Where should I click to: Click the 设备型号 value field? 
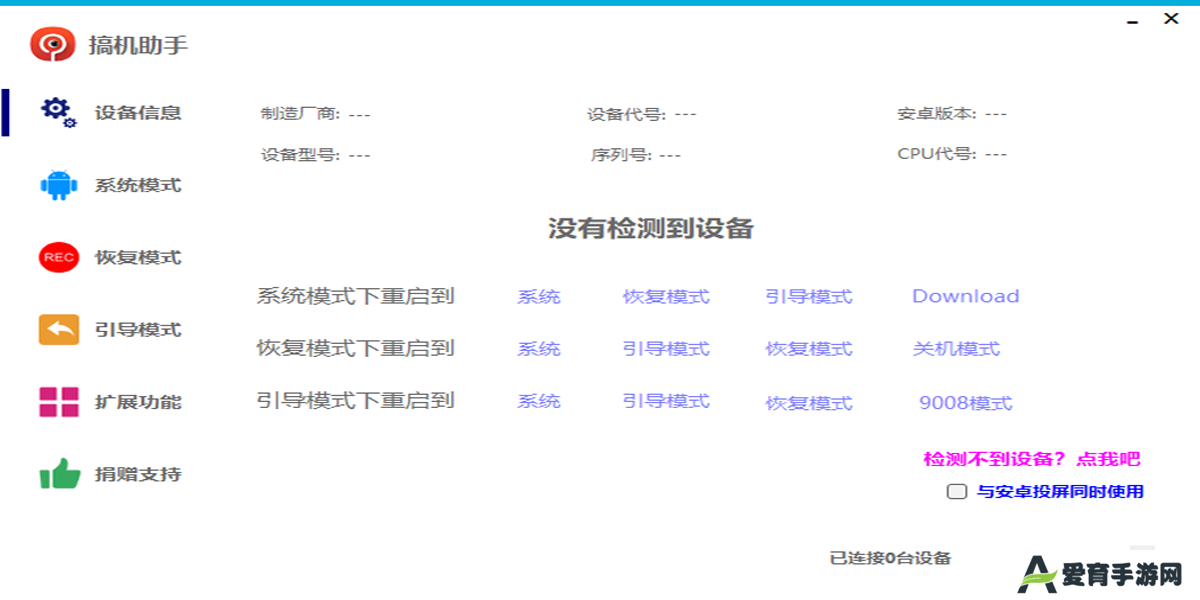(360, 155)
